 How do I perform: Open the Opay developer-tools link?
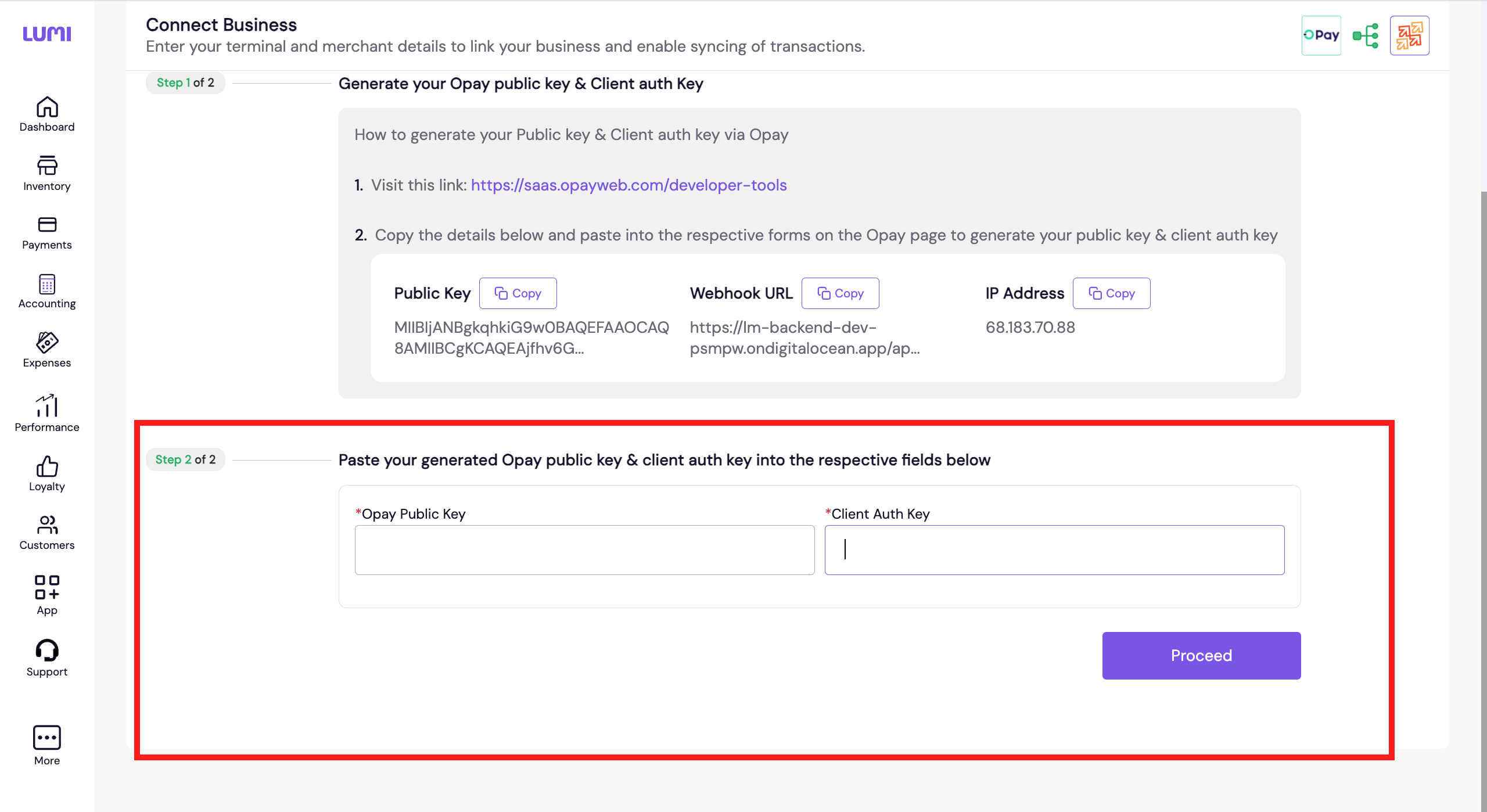[x=628, y=185]
